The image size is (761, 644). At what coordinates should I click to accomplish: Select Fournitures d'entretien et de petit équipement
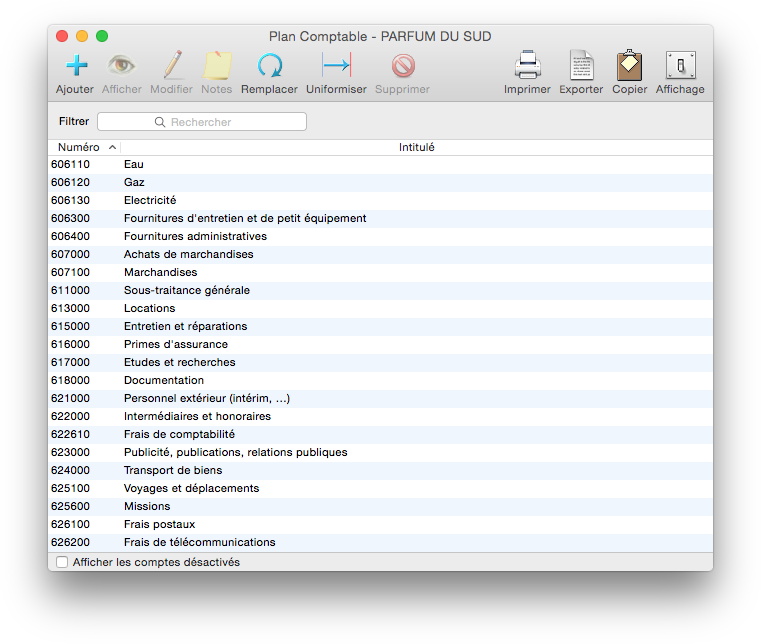[380, 218]
